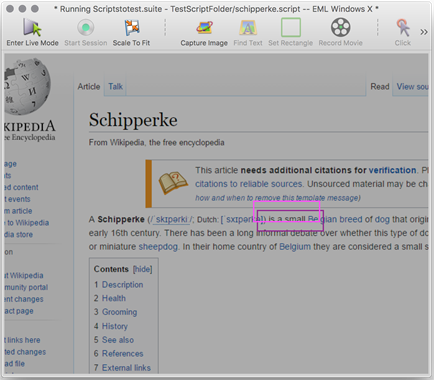Click the Schipperke page heading

pos(133,120)
